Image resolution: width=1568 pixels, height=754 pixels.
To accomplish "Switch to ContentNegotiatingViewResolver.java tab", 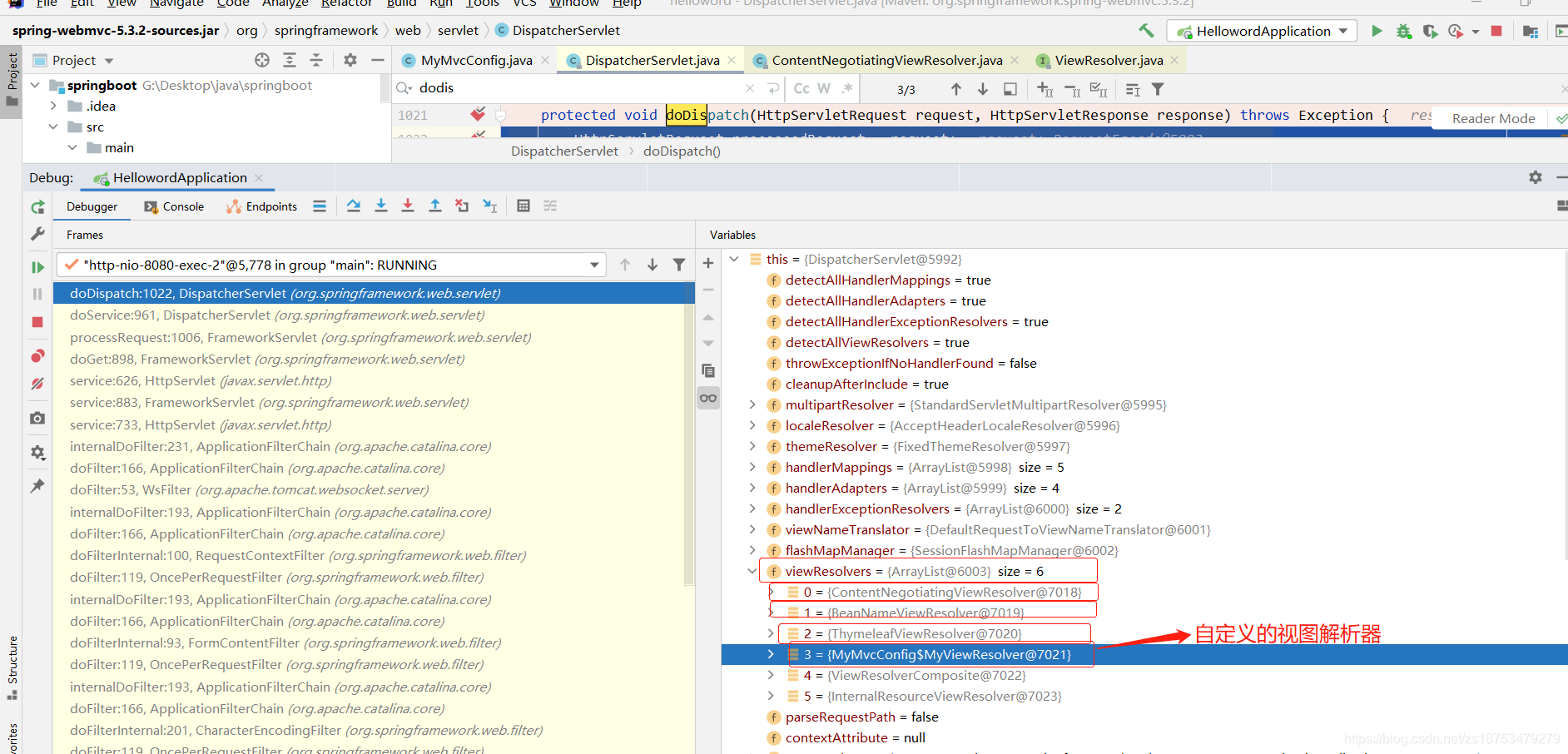I will point(887,60).
